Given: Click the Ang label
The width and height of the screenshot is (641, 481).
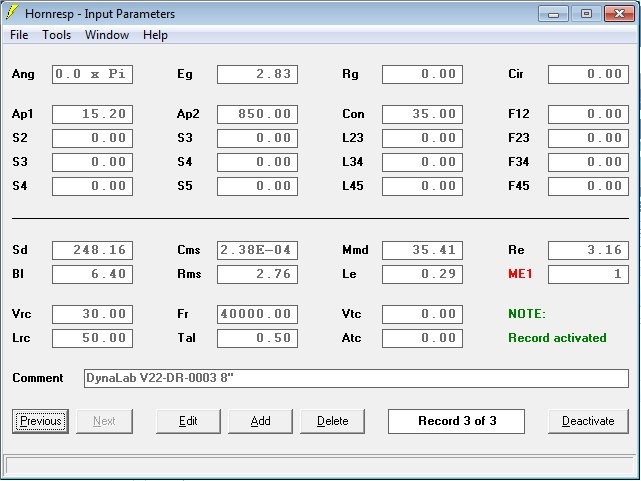Looking at the screenshot, I should pyautogui.click(x=23, y=74).
